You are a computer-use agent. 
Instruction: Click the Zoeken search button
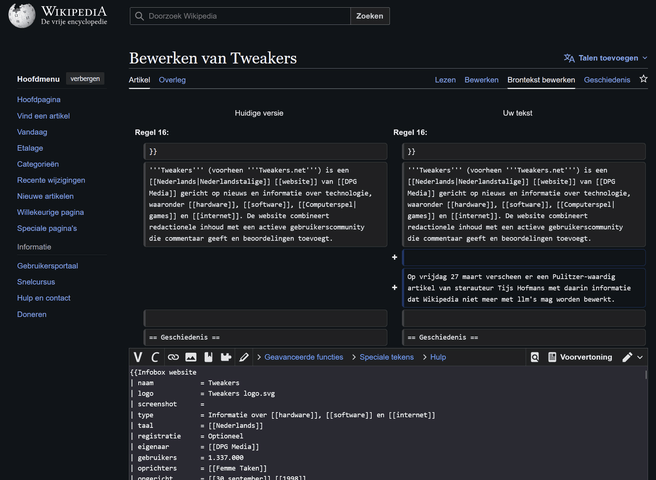tap(369, 16)
